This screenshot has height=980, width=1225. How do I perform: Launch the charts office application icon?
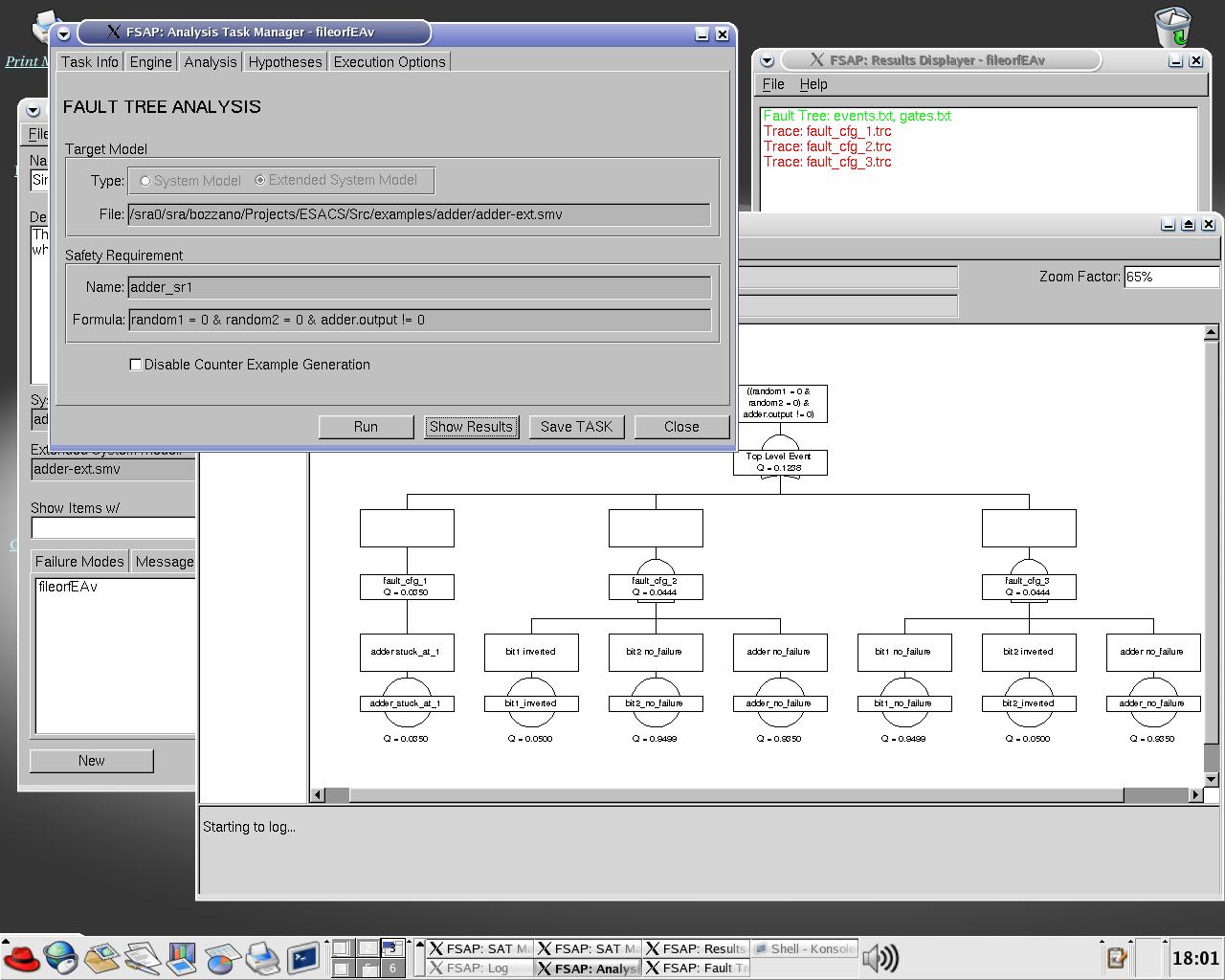pyautogui.click(x=182, y=957)
